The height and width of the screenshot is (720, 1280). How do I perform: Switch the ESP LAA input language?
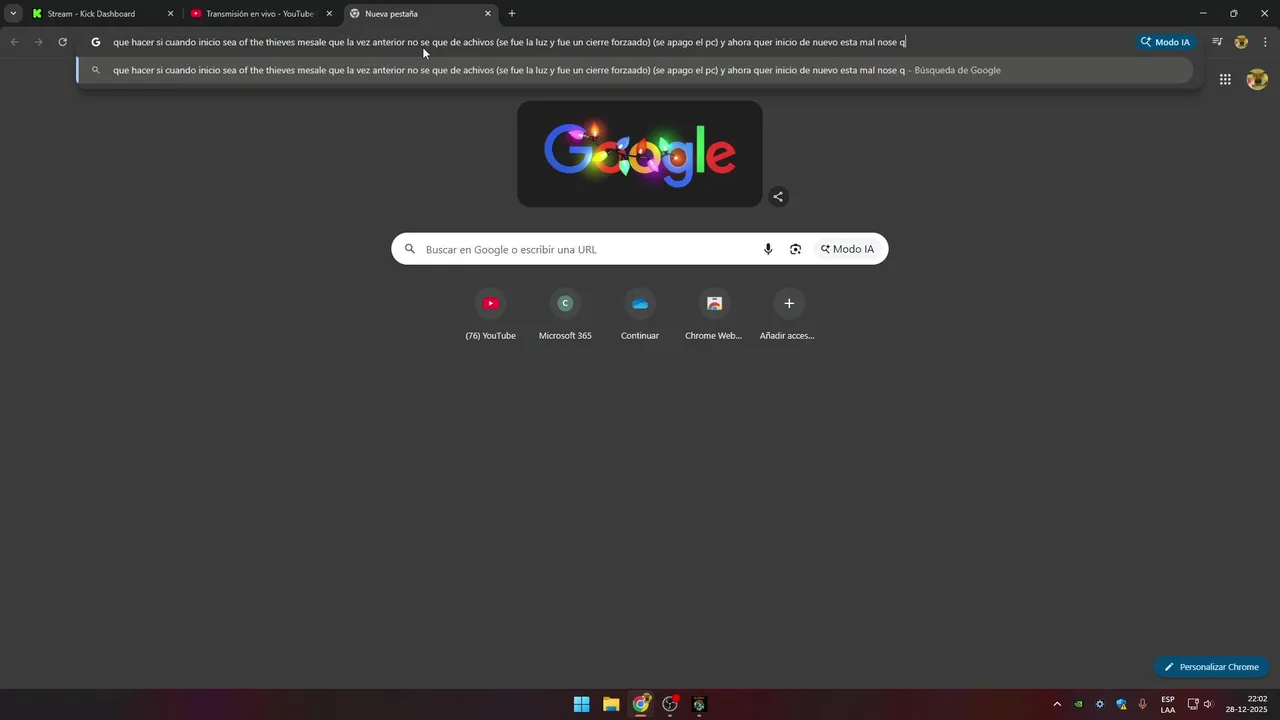(1168, 704)
